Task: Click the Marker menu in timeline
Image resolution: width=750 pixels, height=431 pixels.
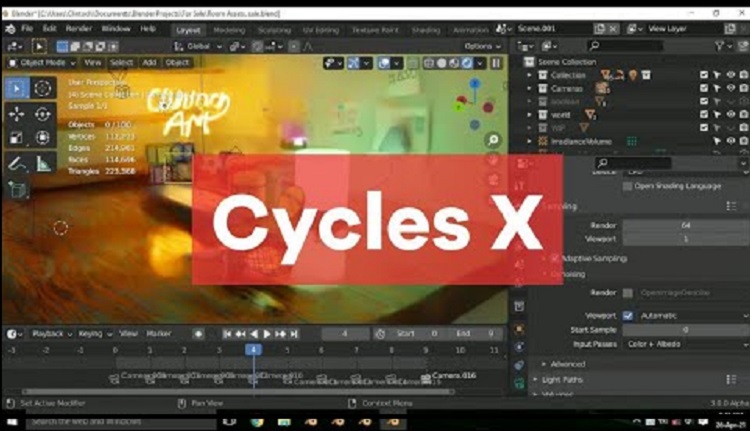Action: point(159,333)
